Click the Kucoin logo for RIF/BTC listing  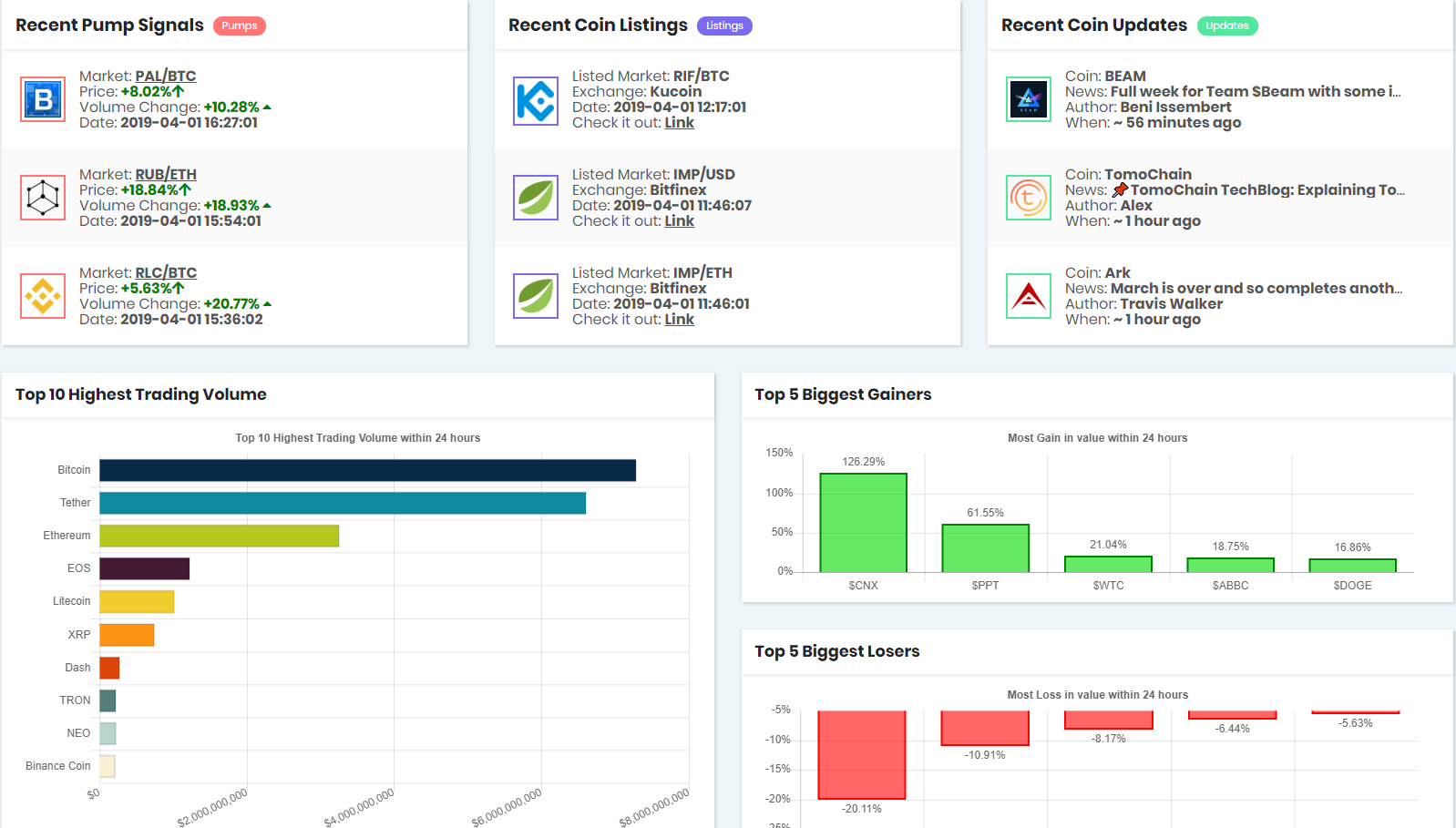536,99
